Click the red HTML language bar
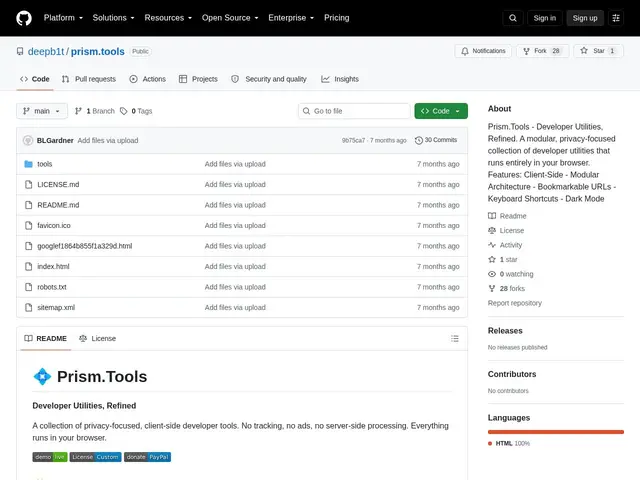Image resolution: width=640 pixels, height=480 pixels. [x=556, y=432]
